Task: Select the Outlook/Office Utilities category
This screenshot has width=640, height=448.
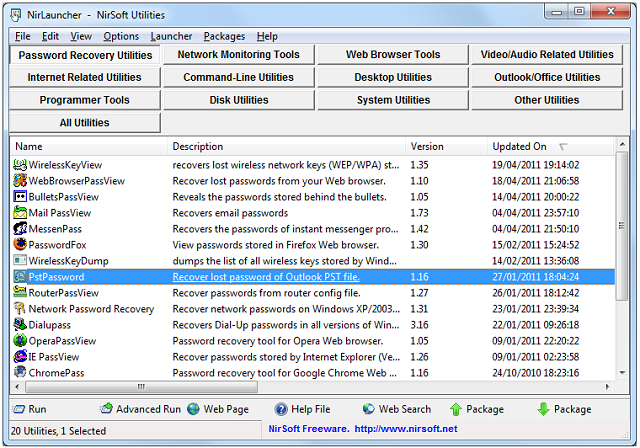Action: pos(547,78)
